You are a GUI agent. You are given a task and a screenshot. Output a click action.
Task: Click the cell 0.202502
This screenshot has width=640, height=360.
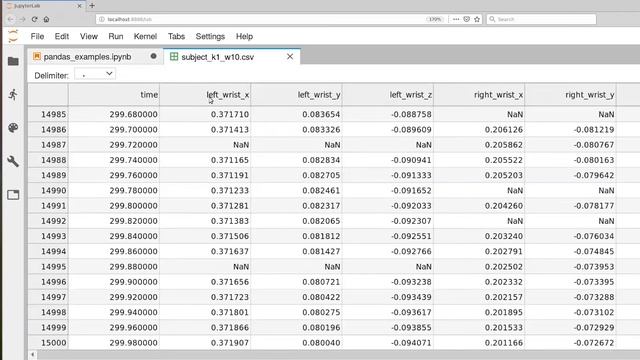(x=480, y=267)
